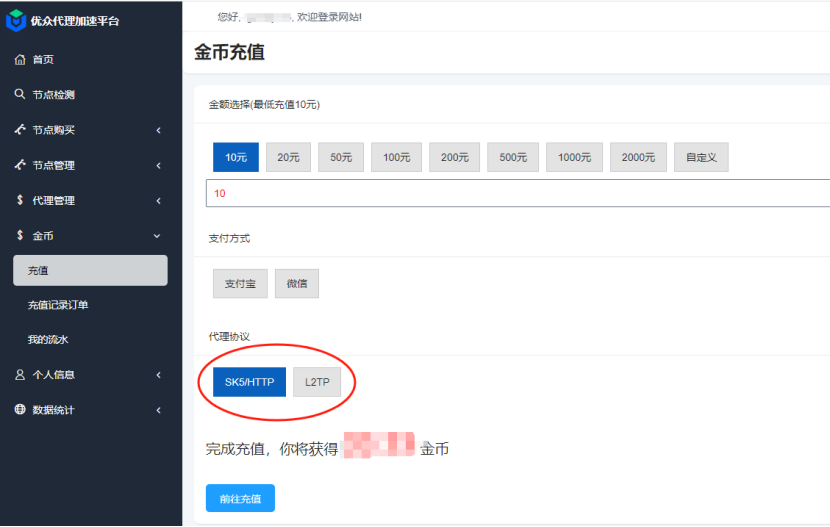Viewport: 830px width, 527px height.
Task: Choose 微信 as payment method
Action: [297, 284]
